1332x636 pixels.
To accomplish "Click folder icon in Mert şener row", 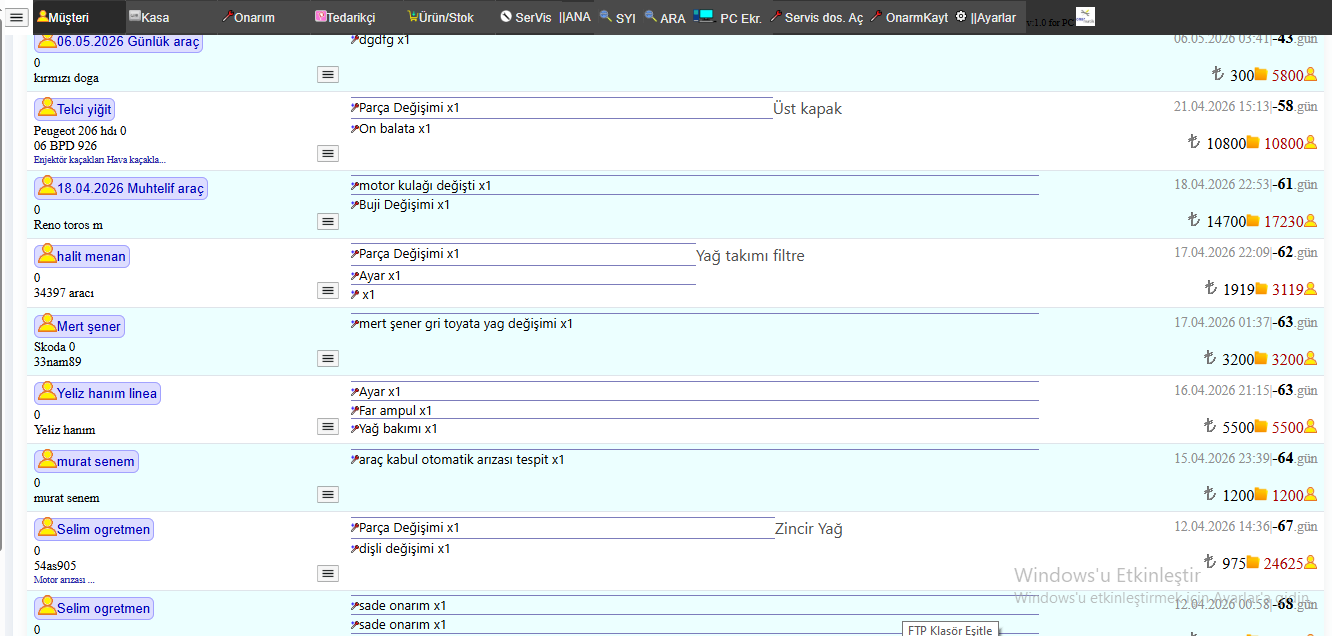I will tap(1261, 358).
